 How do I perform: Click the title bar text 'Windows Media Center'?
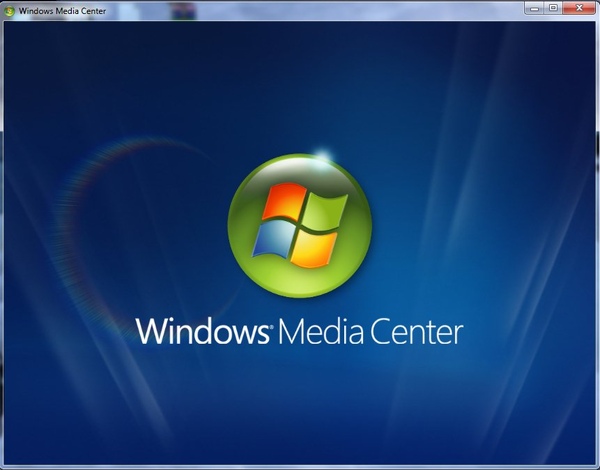point(62,11)
